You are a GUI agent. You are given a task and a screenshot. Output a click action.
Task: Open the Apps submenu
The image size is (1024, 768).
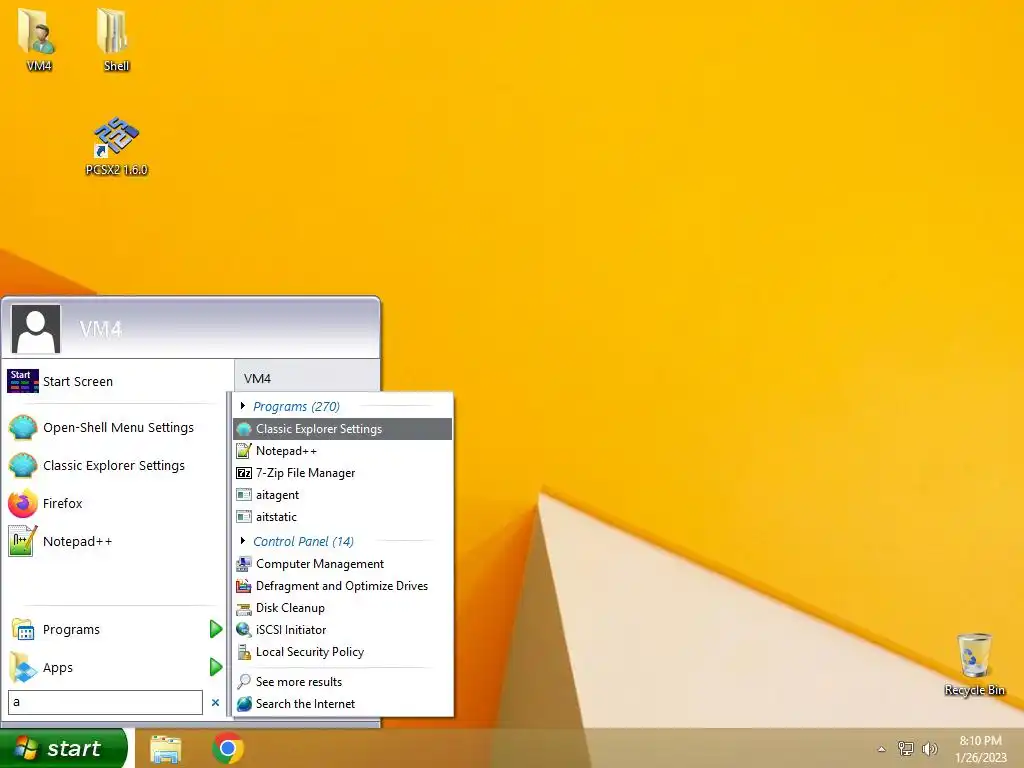coord(116,667)
